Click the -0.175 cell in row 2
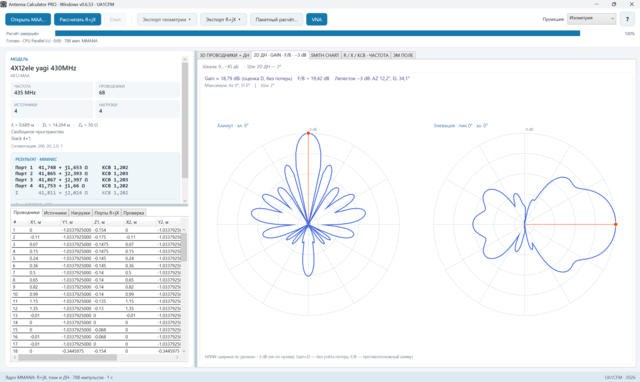 click(x=108, y=237)
